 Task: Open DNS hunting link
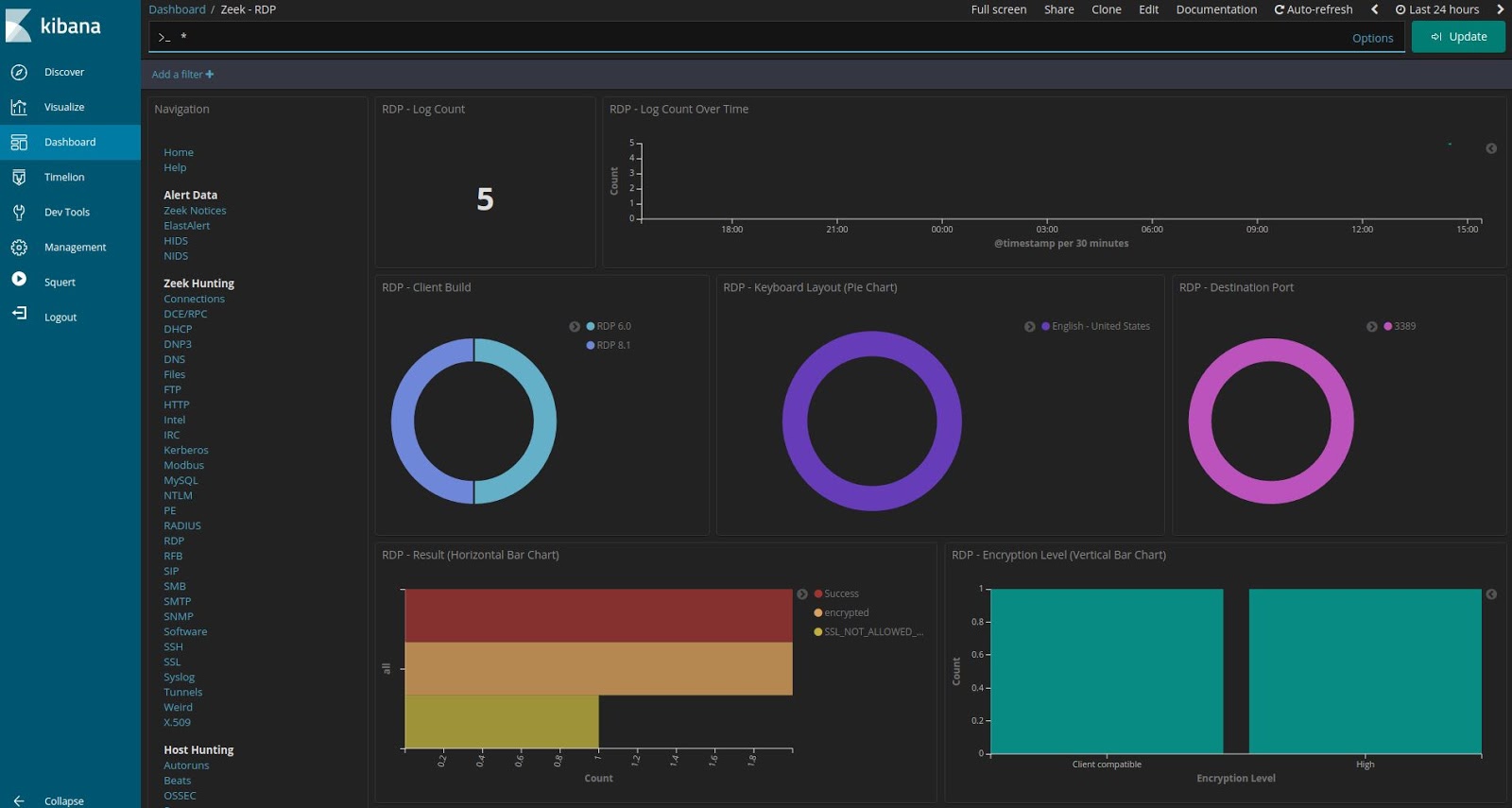coord(174,359)
